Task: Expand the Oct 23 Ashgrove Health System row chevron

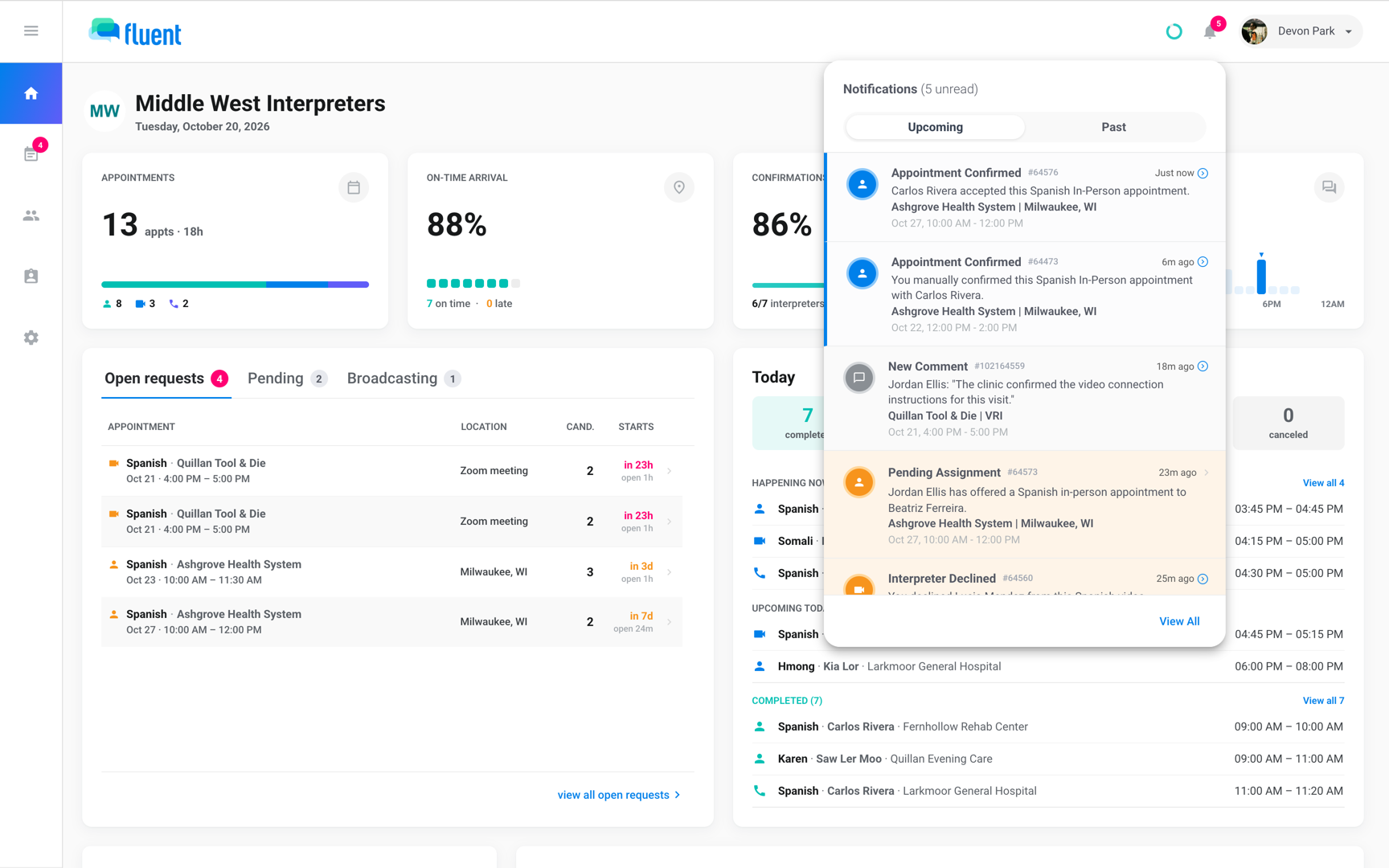Action: pyautogui.click(x=670, y=572)
